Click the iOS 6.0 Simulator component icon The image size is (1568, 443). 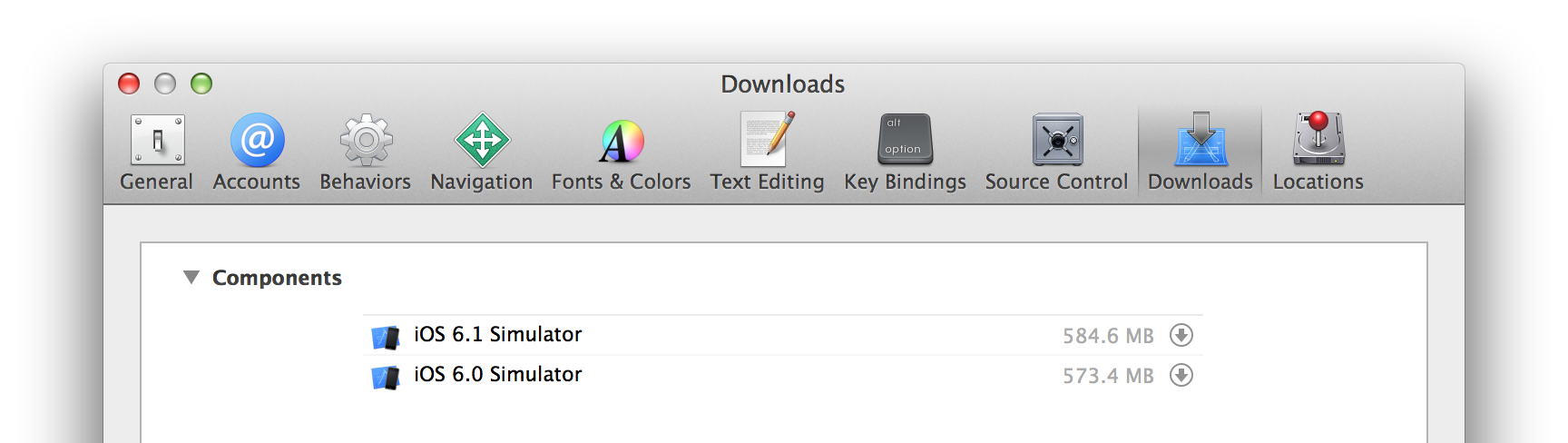(386, 378)
